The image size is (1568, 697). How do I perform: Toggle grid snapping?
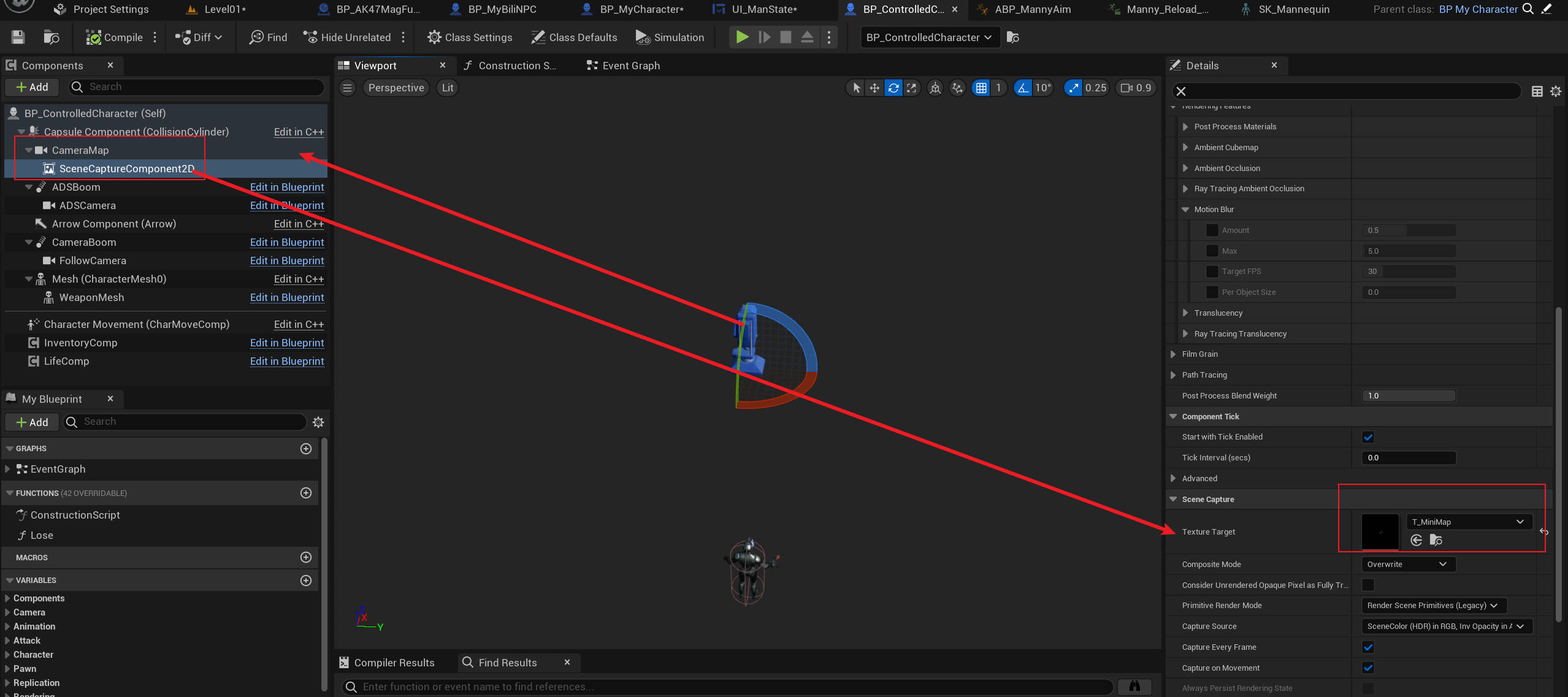click(x=981, y=88)
